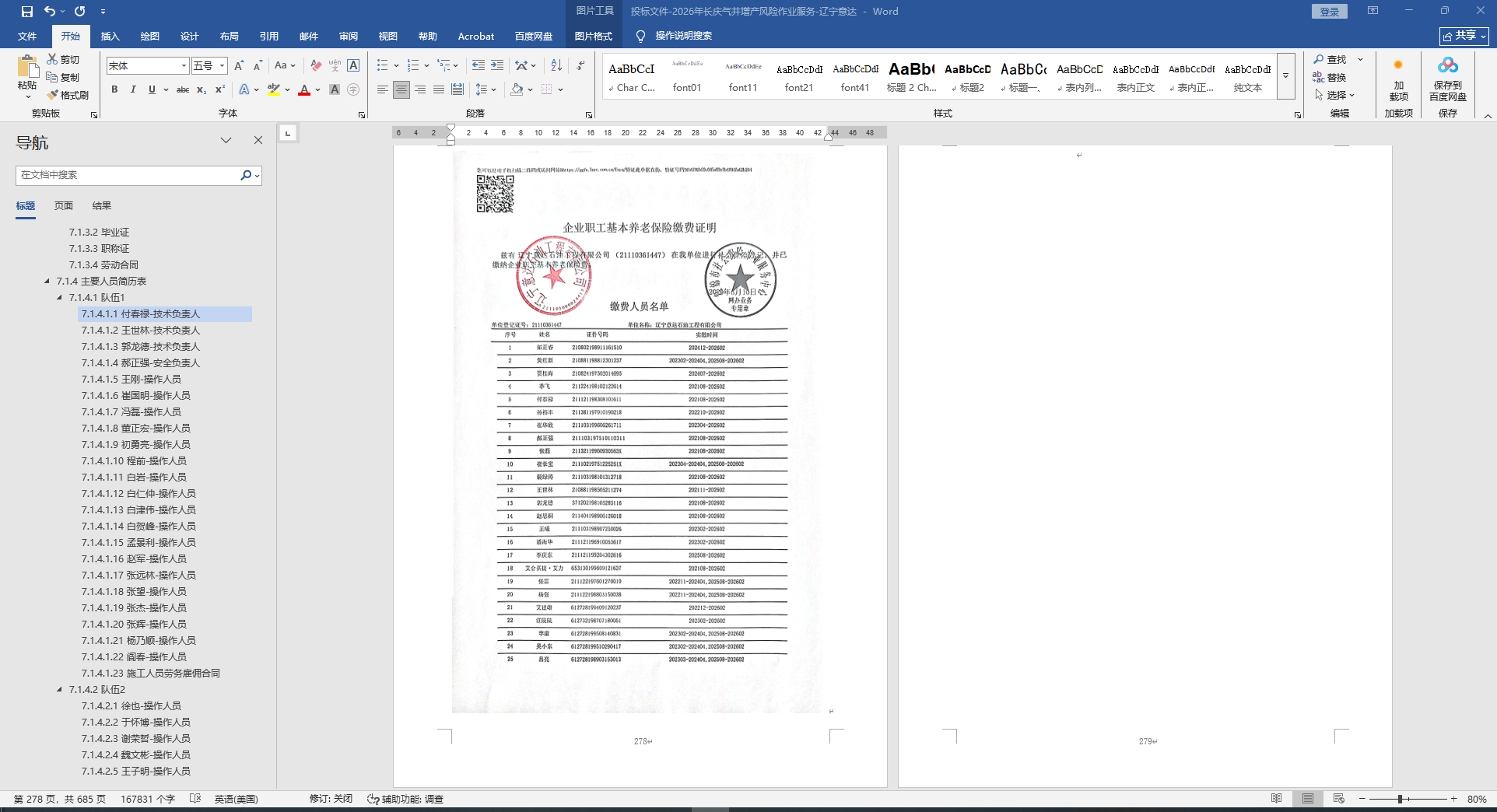Image resolution: width=1497 pixels, height=812 pixels.
Task: Apply yellow text highlight color
Action: tap(274, 89)
